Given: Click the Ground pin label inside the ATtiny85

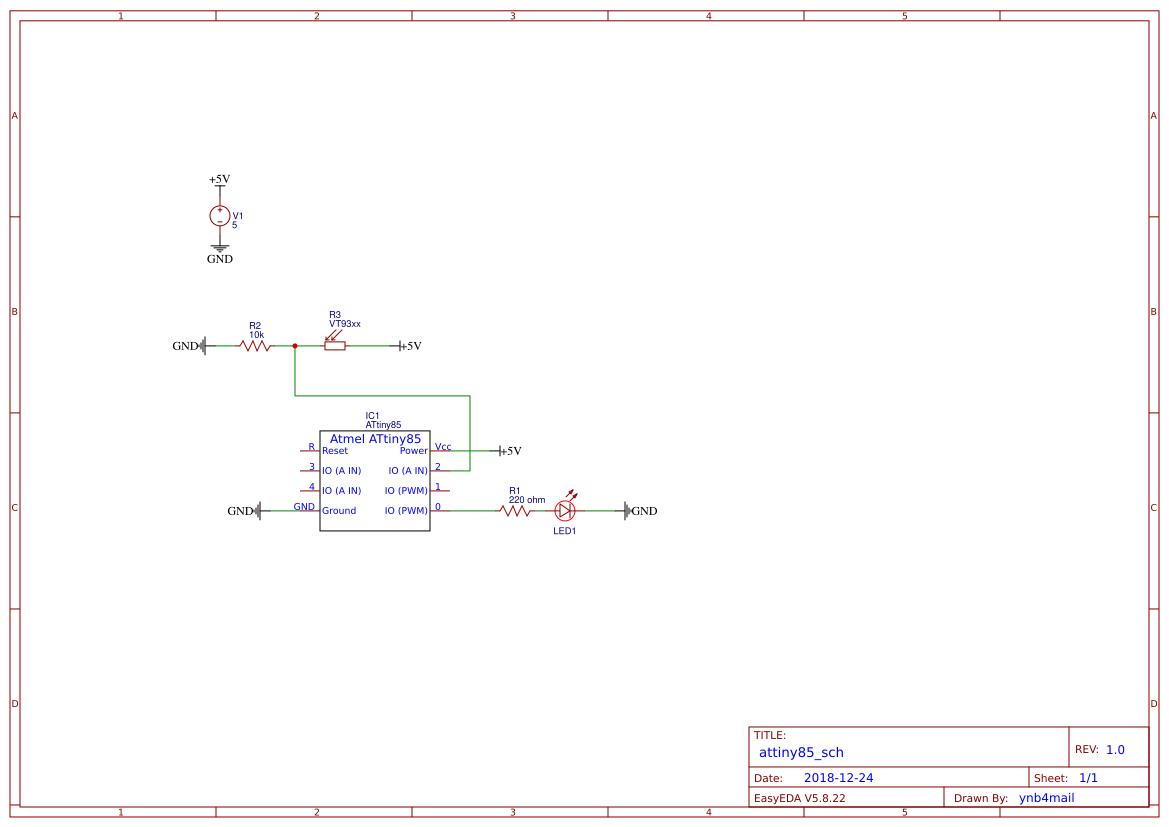Looking at the screenshot, I should (339, 511).
